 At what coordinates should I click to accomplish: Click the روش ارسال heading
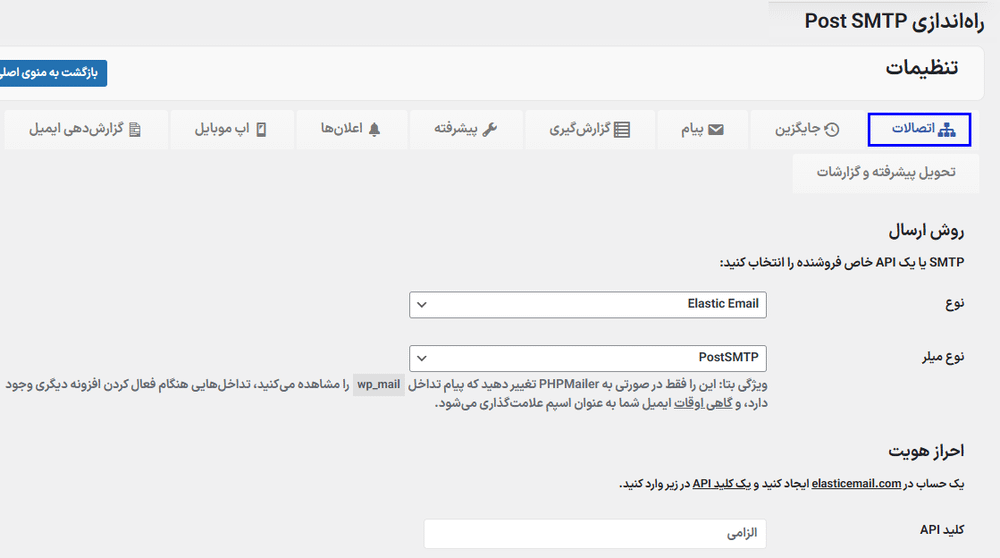[926, 231]
